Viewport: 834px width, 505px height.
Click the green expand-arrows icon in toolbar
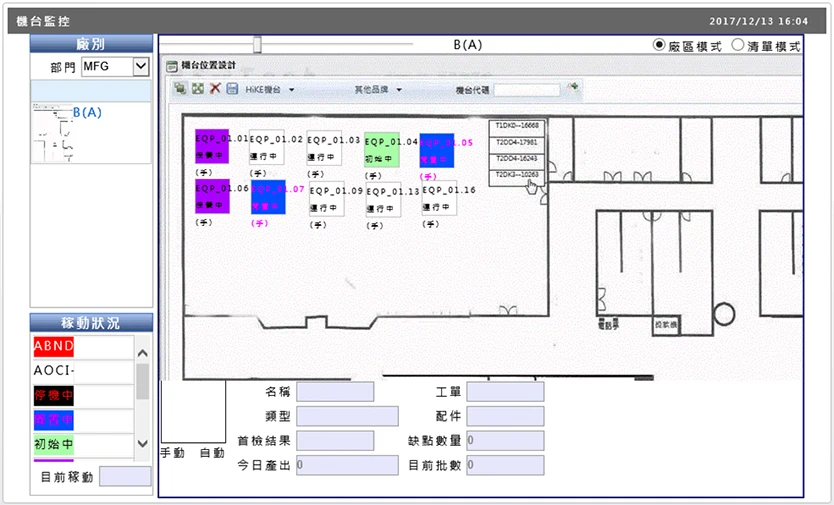click(x=198, y=88)
